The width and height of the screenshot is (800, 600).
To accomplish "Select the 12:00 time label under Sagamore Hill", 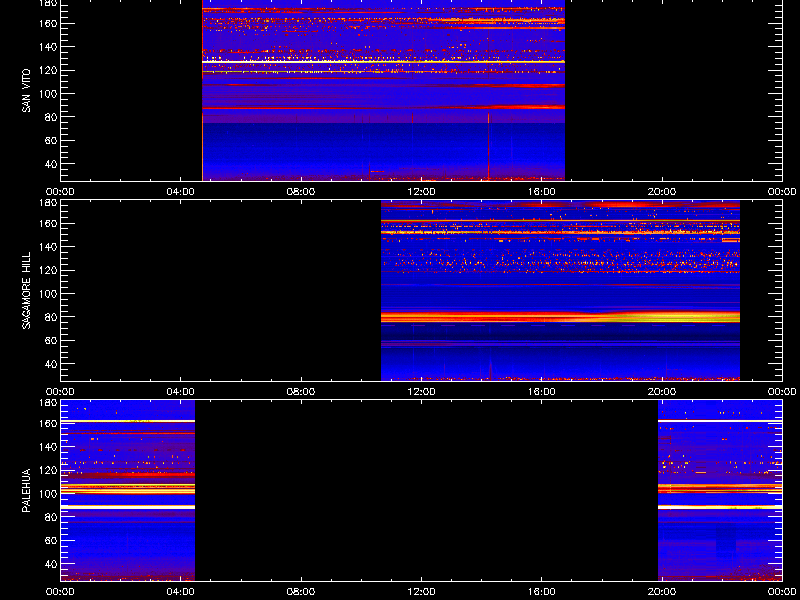I will [421, 392].
